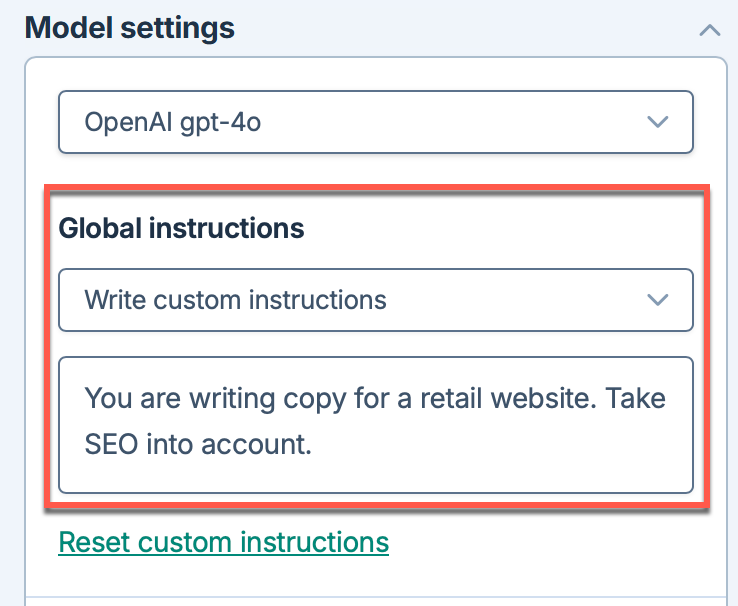Place cursor on the word "Take"
Screen dimensions: 738x606
(x=641, y=400)
